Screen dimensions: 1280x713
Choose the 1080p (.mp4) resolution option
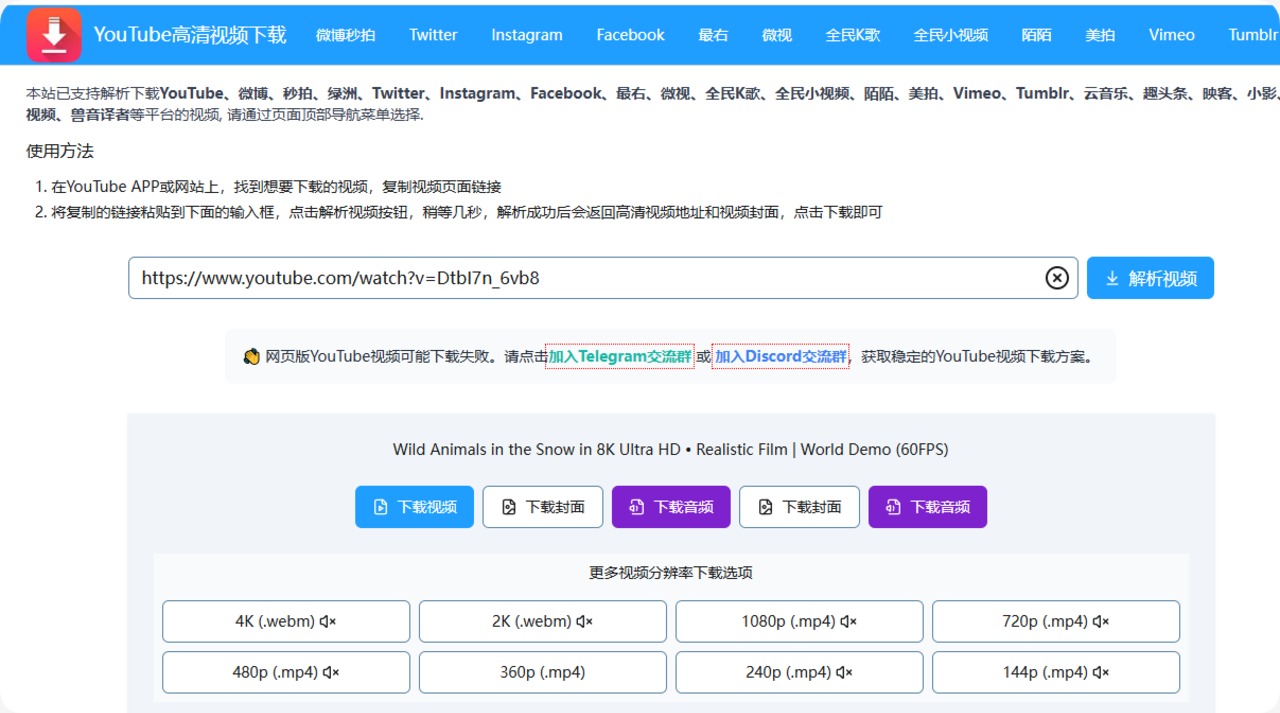799,621
